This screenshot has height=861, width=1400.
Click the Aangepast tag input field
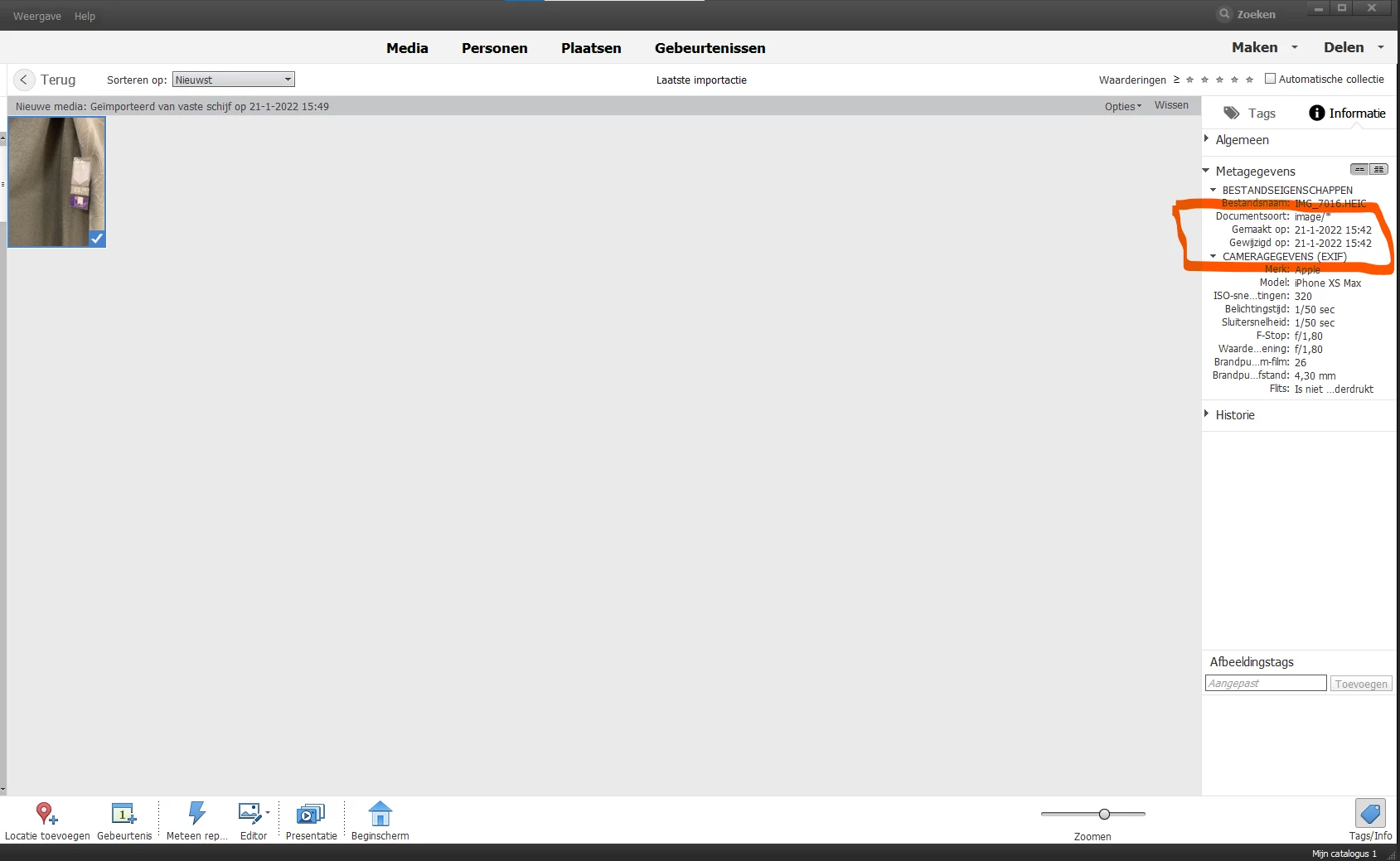1266,683
